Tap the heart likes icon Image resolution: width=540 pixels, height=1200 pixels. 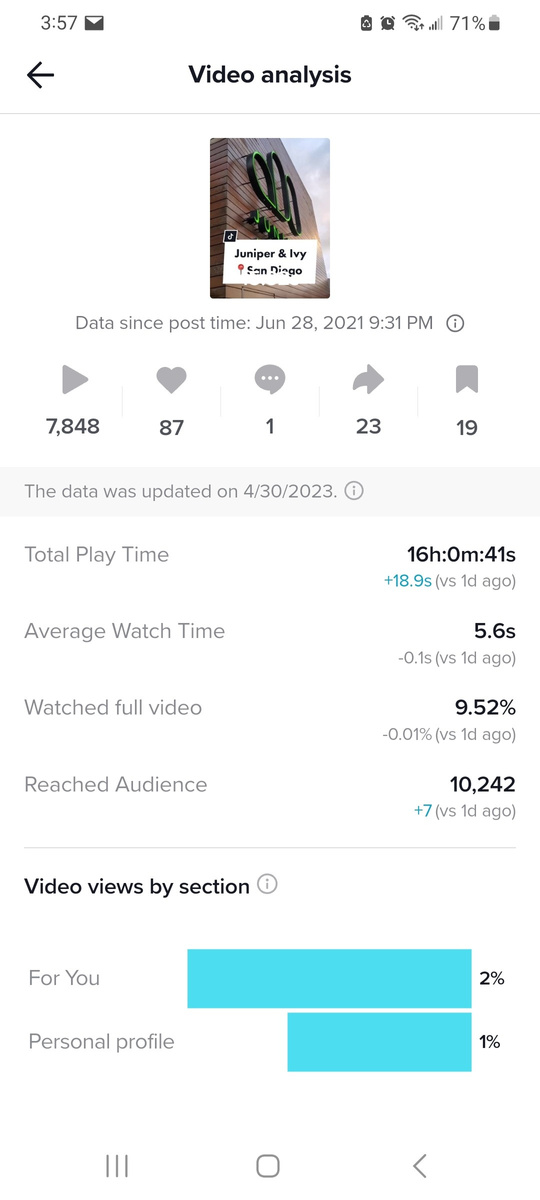coord(172,380)
